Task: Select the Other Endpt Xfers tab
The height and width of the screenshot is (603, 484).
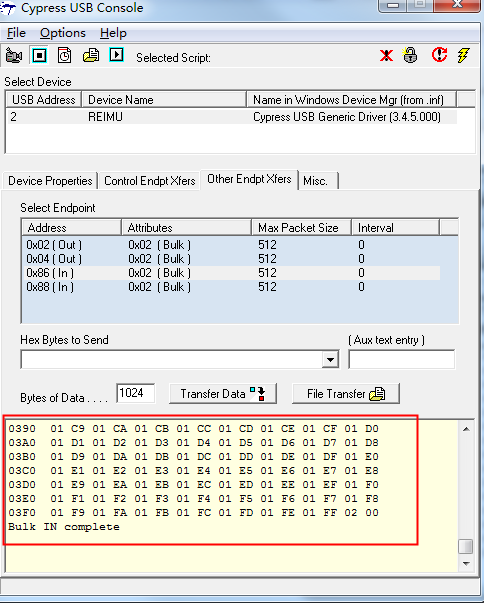Action: 249,179
